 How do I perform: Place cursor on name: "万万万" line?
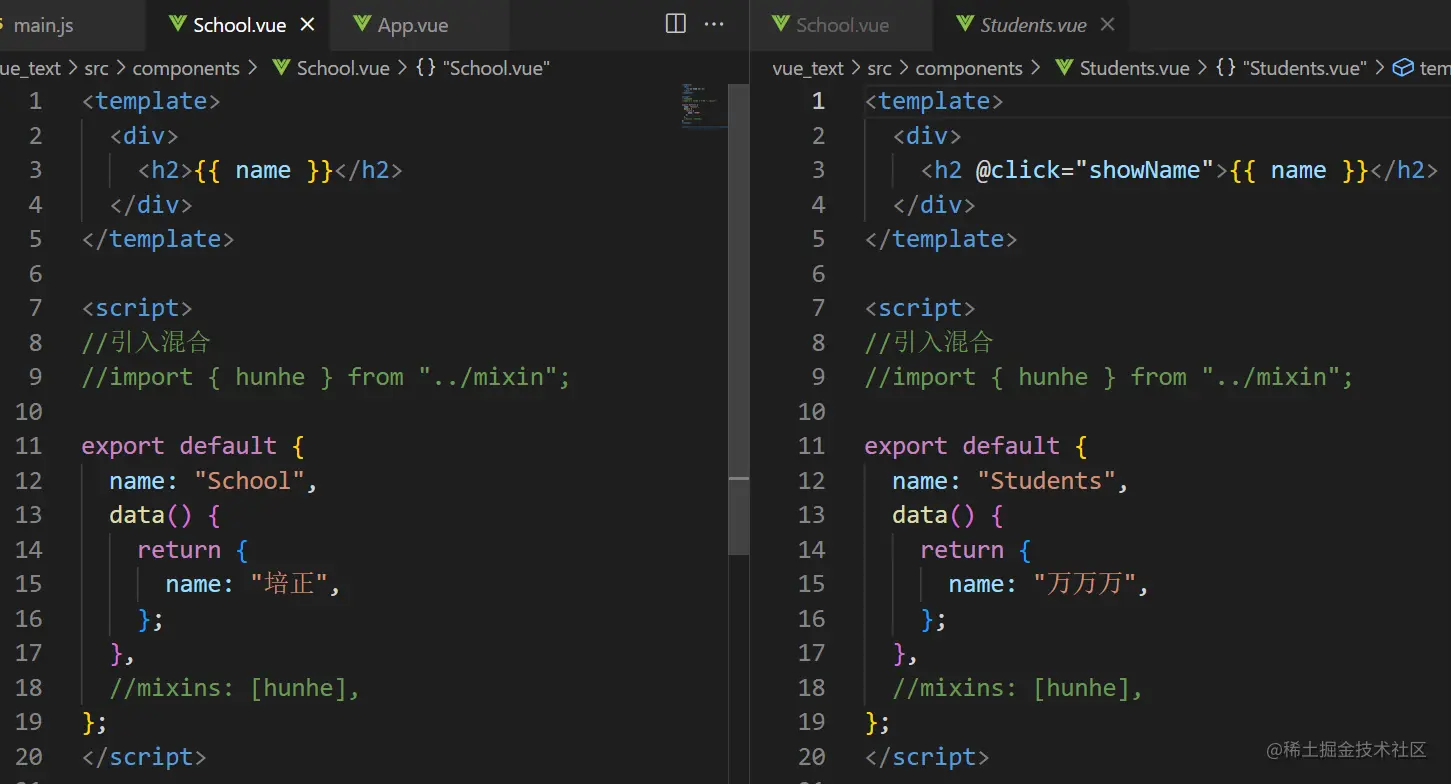click(1048, 583)
